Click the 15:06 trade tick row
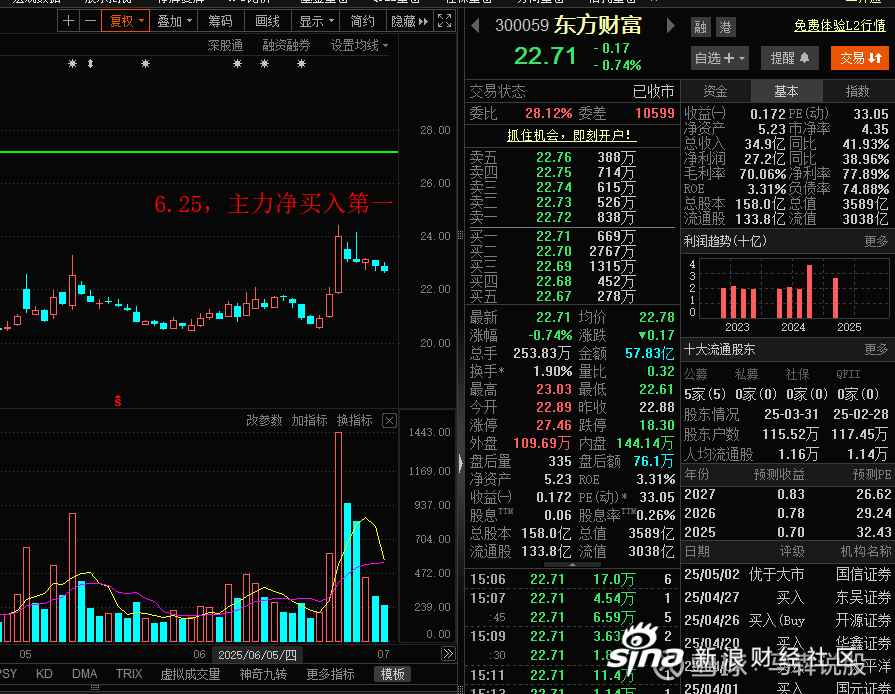Viewport: 895px width, 694px height. tap(572, 579)
